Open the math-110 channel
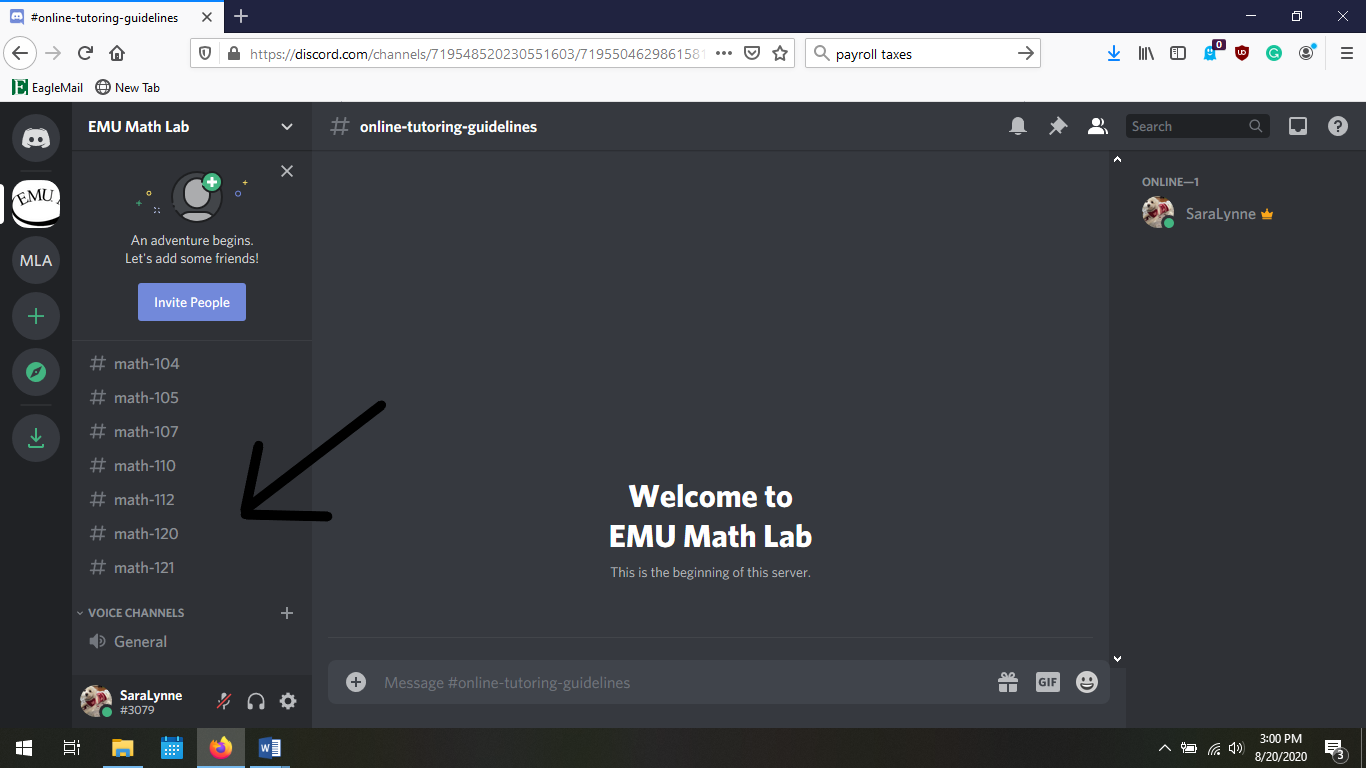The height and width of the screenshot is (768, 1366). tap(192, 466)
